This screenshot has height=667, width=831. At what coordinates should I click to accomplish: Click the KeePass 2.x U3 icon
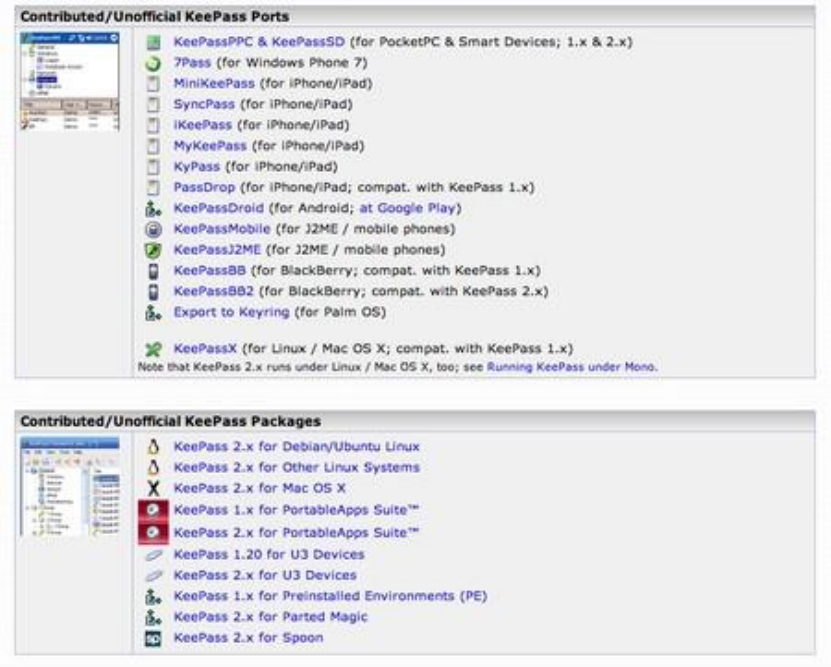pyautogui.click(x=153, y=576)
